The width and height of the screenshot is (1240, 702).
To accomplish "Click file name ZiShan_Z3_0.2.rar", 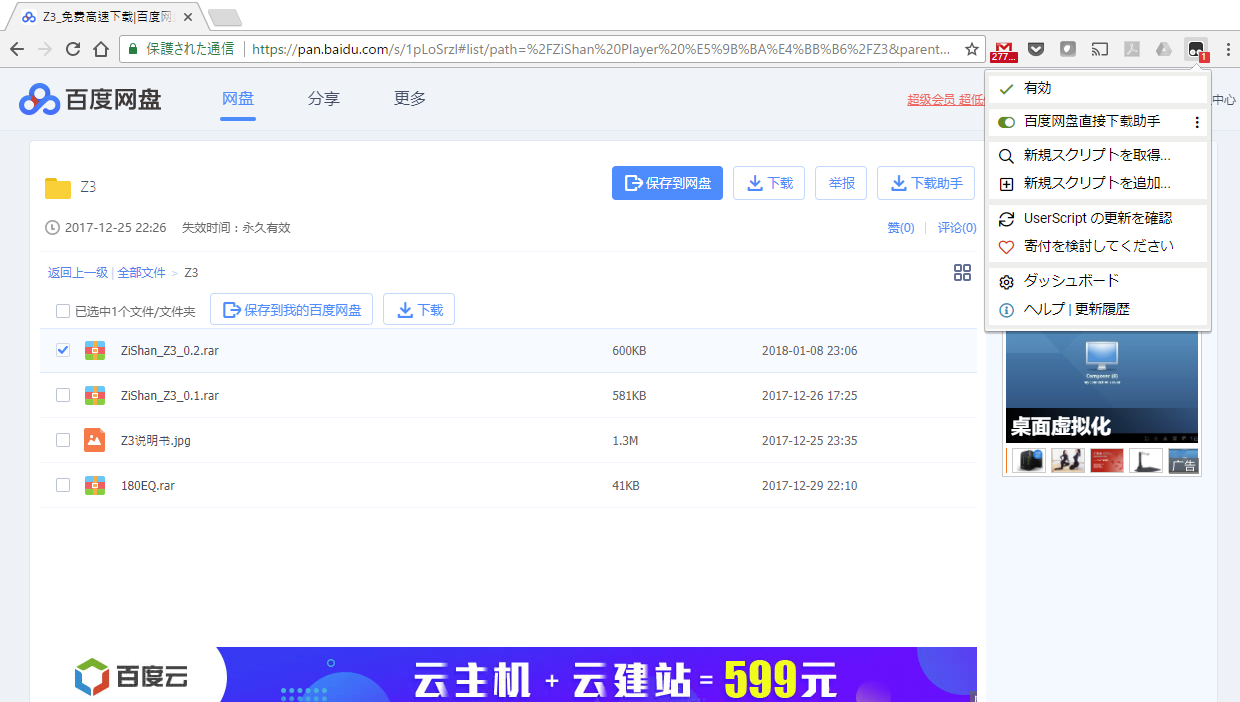I will pyautogui.click(x=169, y=351).
